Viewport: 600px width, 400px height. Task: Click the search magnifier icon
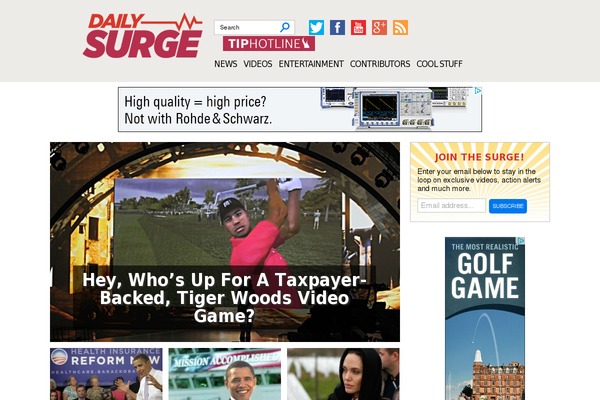click(x=285, y=27)
